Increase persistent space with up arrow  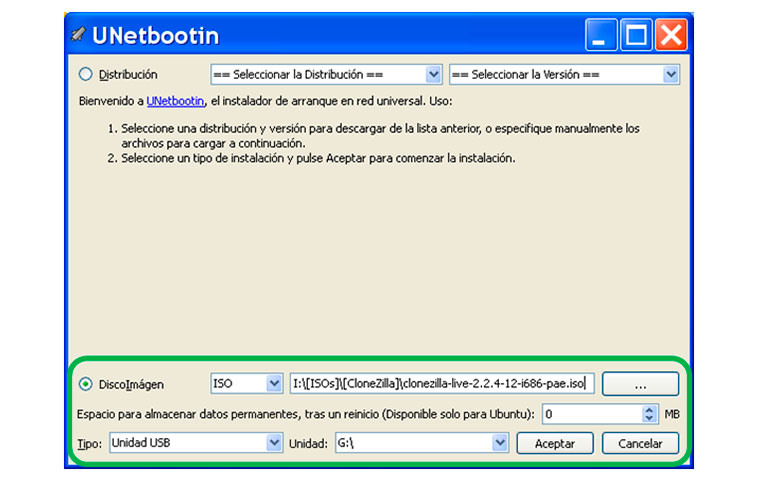pos(649,410)
